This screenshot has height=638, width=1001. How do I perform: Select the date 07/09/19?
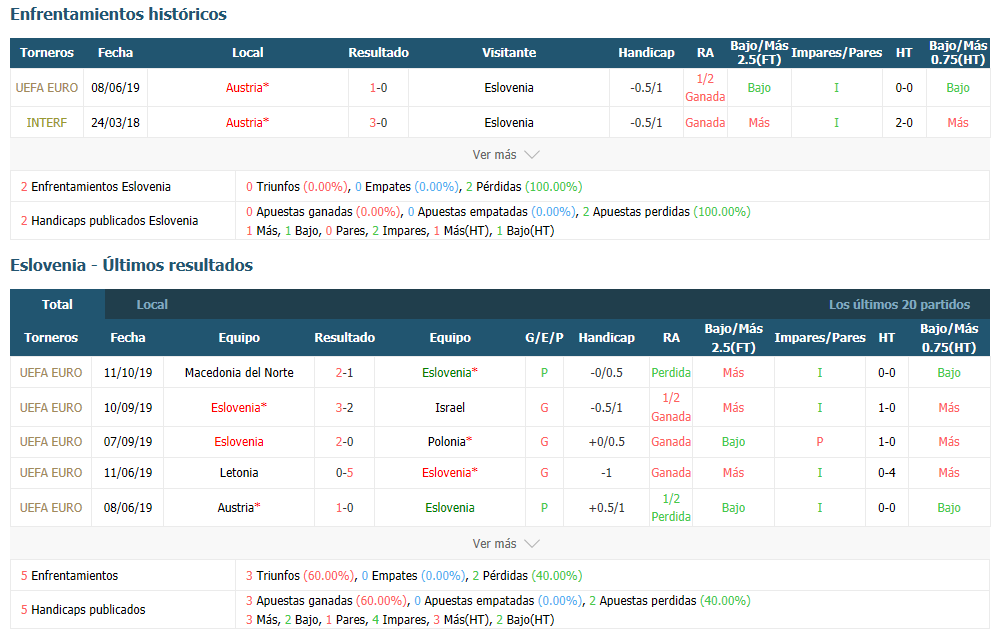click(128, 441)
